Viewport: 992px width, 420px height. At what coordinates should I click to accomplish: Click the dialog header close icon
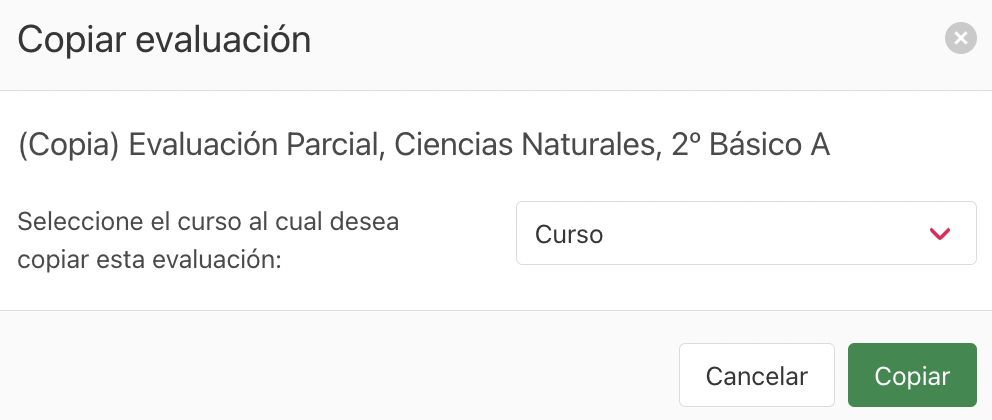pyautogui.click(x=960, y=38)
